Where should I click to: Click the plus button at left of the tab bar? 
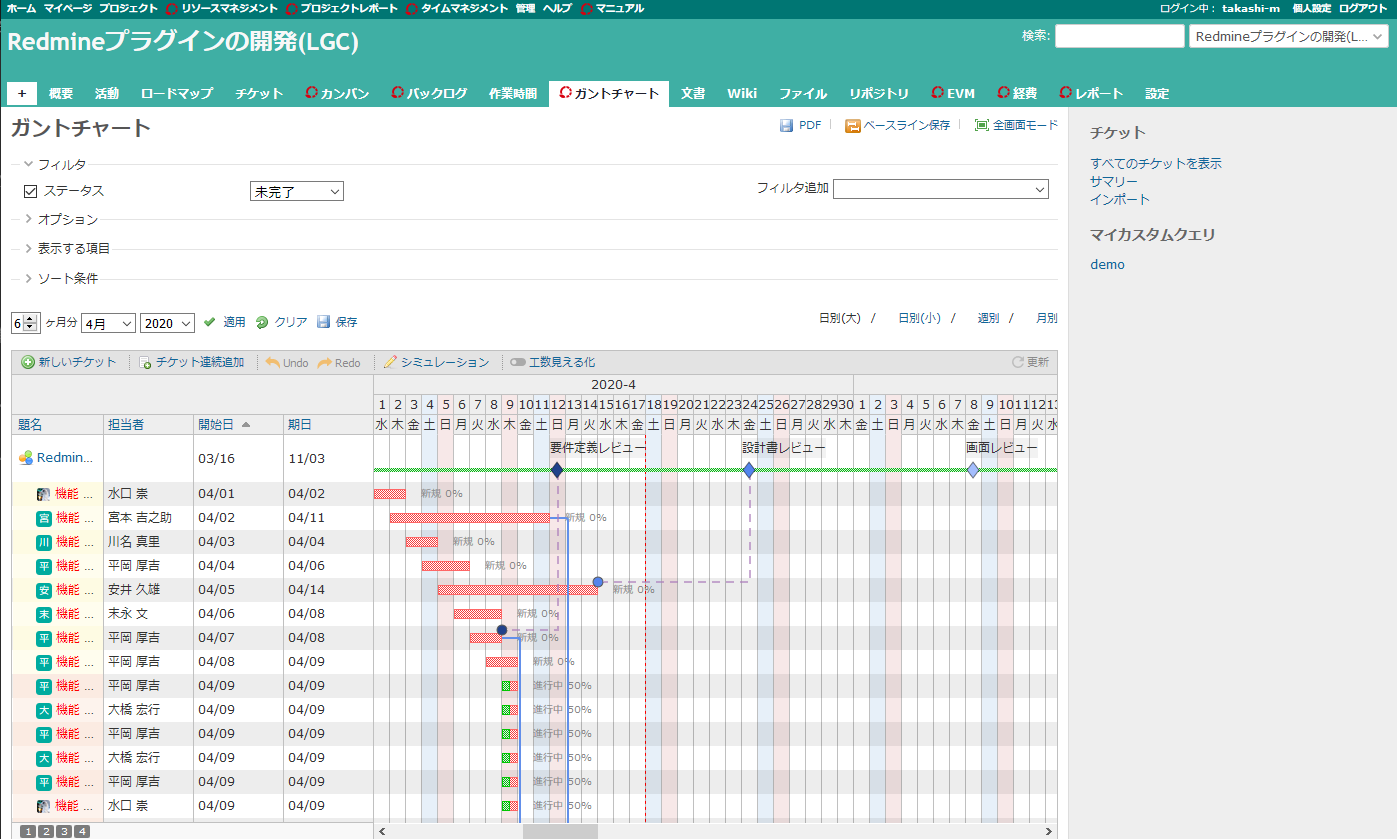tap(22, 93)
